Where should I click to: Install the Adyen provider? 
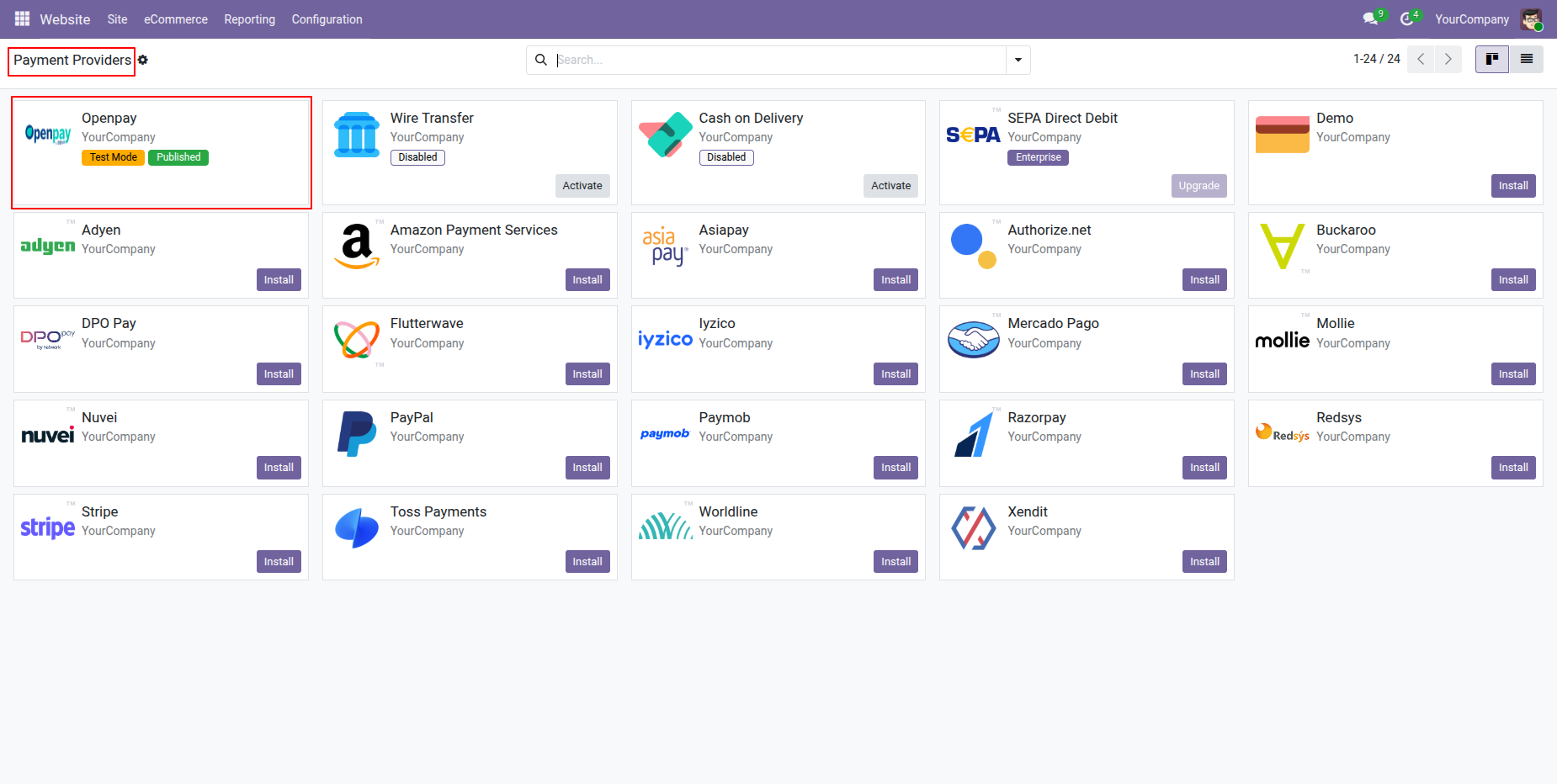279,280
